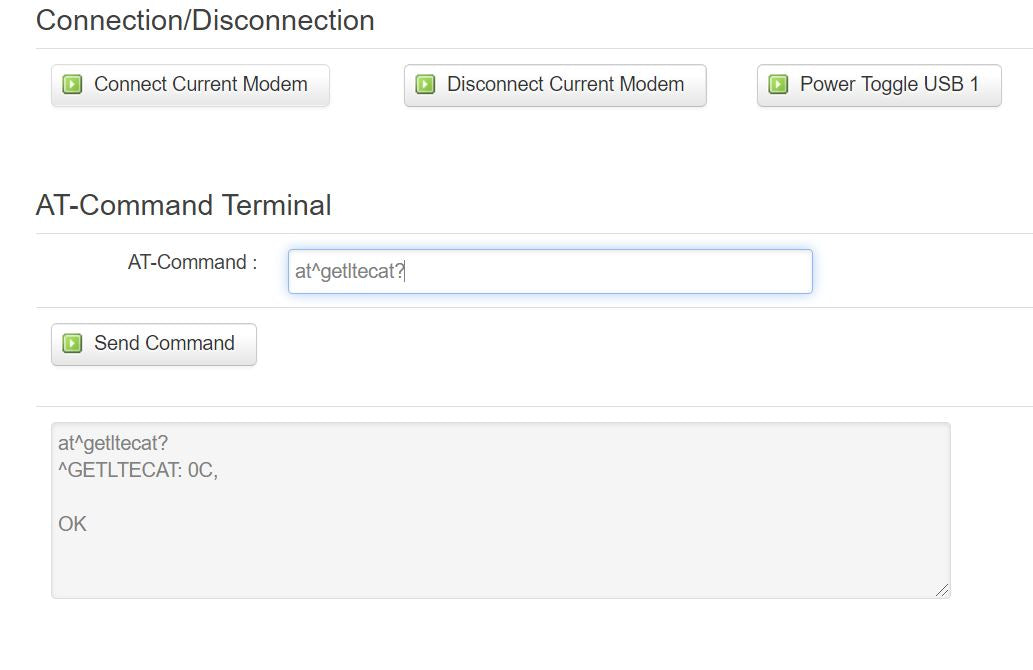Click inside the gray response output area
Screen dimensions: 1033x670
501,511
